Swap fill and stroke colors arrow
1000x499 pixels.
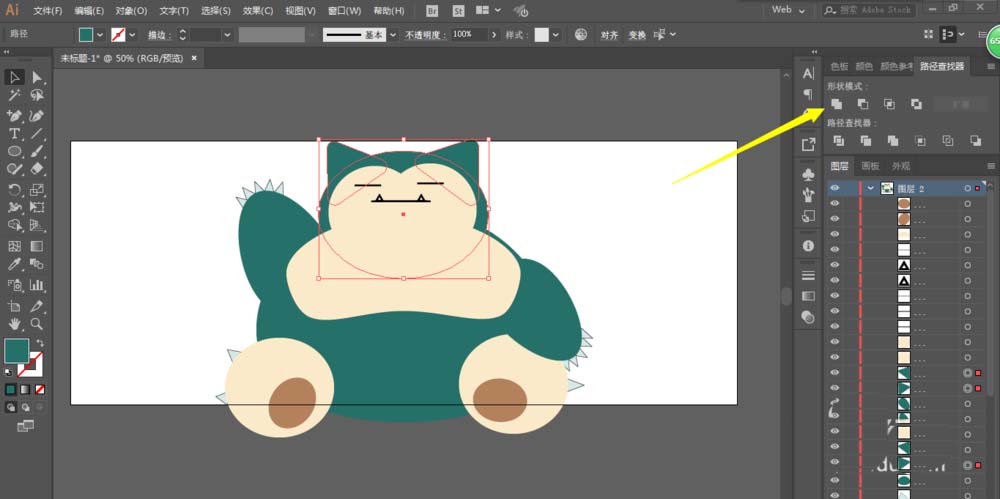(x=40, y=343)
